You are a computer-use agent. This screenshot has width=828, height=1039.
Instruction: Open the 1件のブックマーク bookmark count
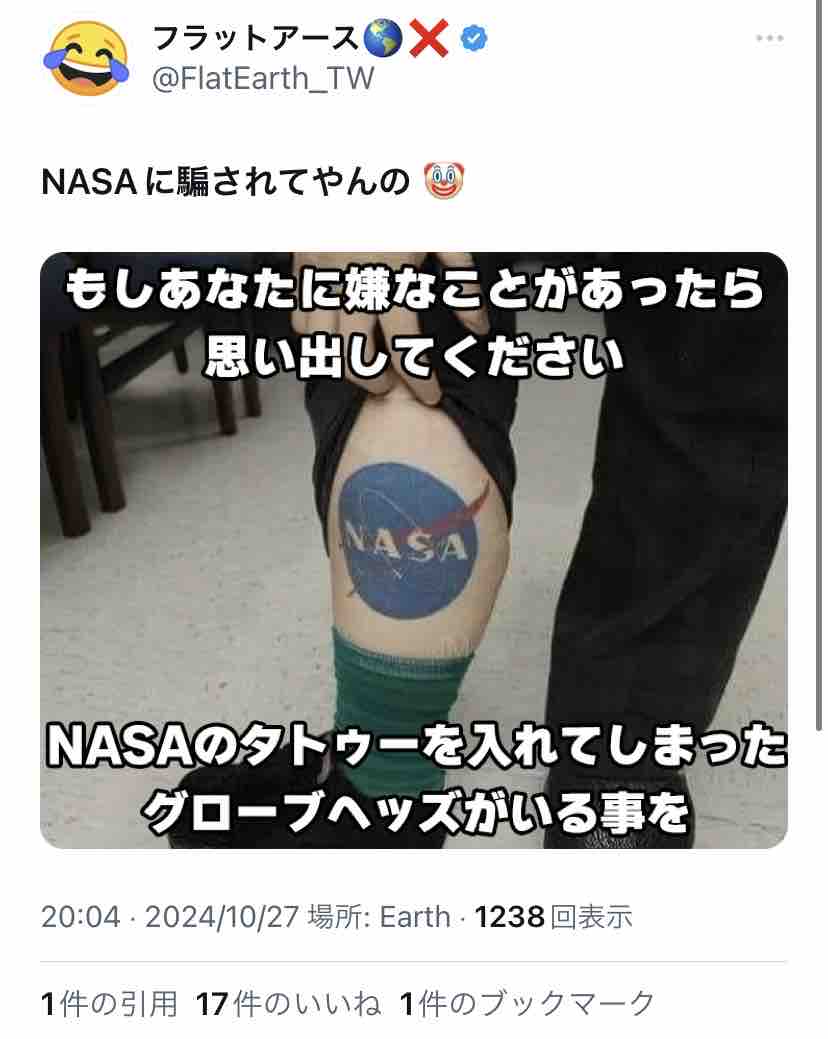(527, 1004)
